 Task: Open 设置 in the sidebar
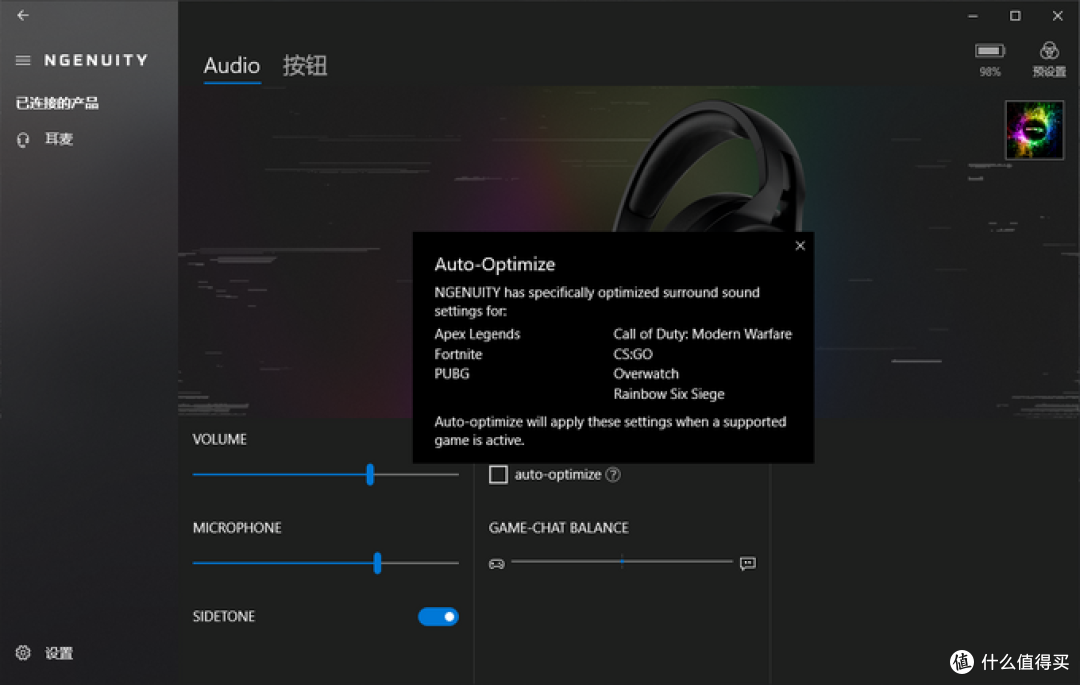pos(59,653)
